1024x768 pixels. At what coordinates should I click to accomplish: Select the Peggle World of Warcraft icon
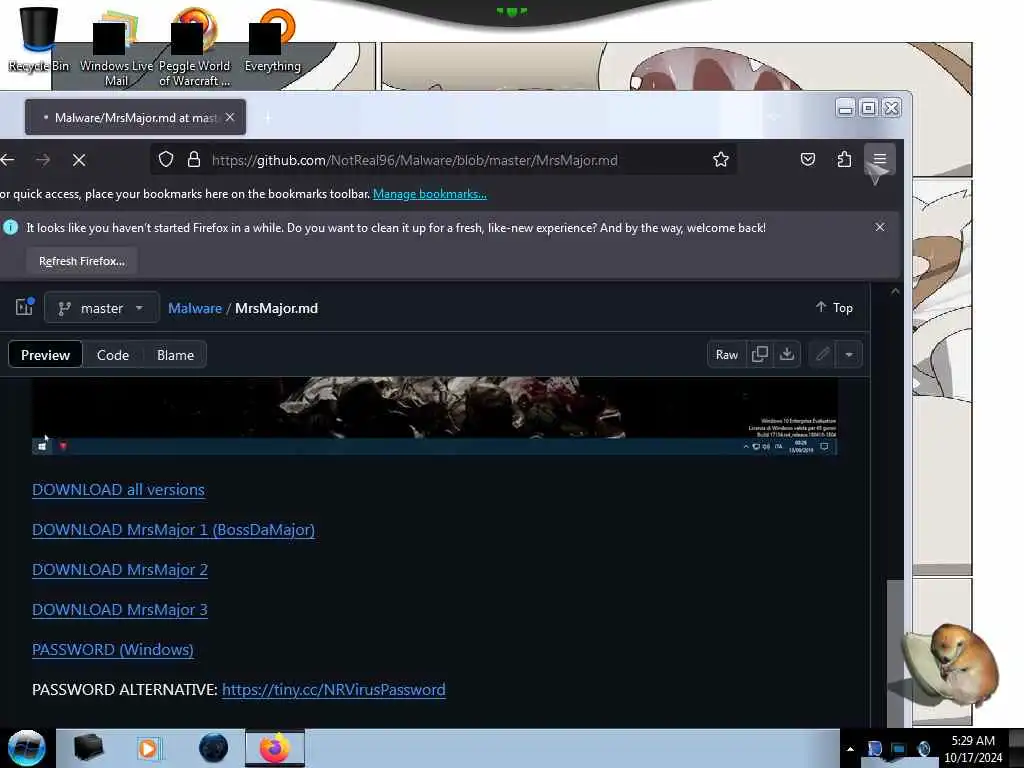(x=194, y=49)
